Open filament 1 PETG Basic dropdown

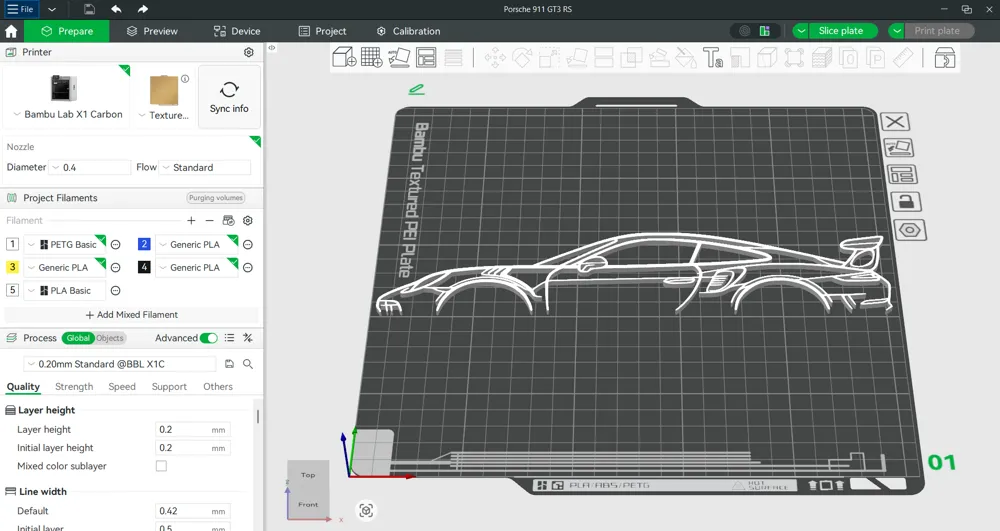[64, 244]
